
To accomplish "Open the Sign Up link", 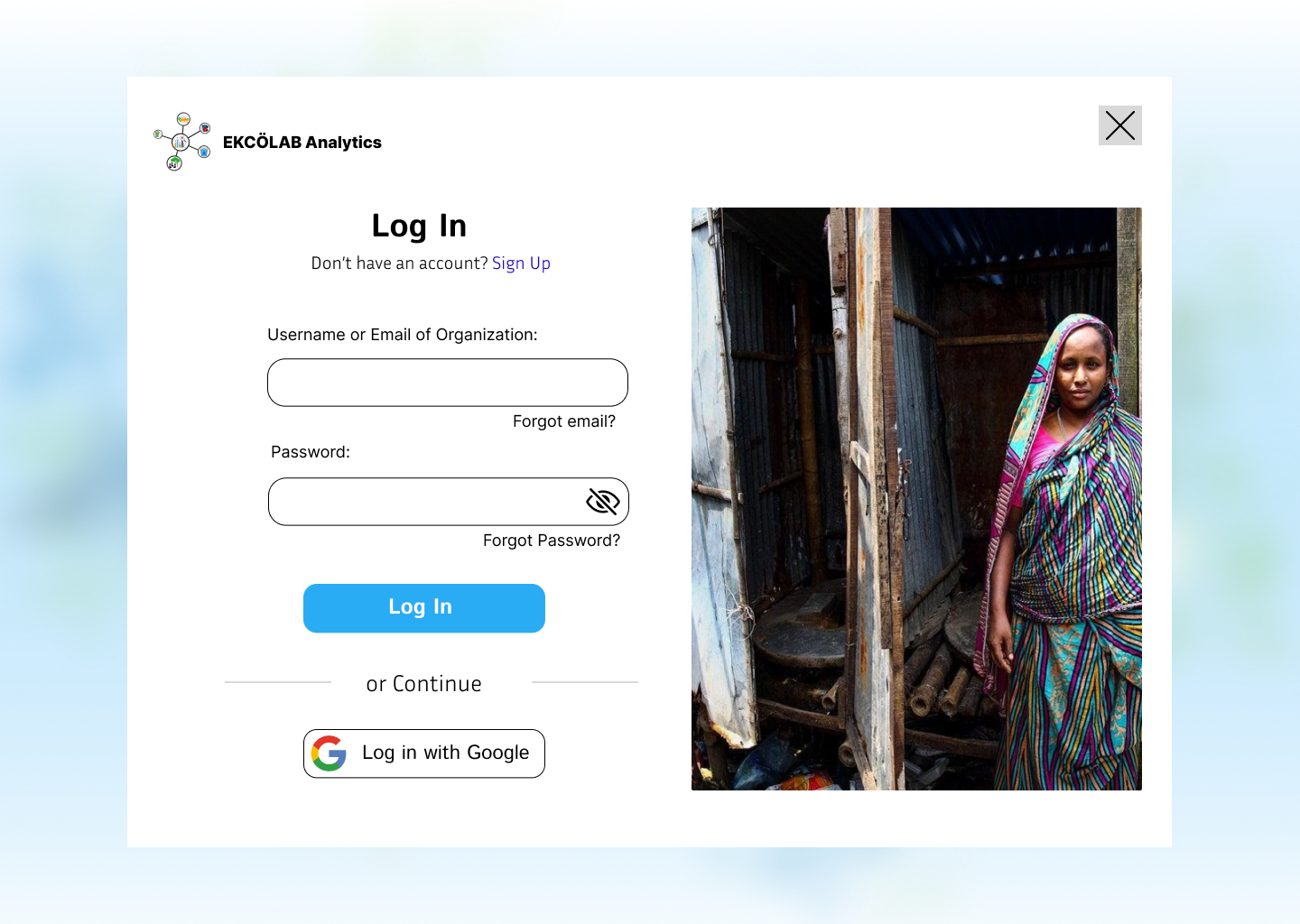I will click(x=521, y=263).
